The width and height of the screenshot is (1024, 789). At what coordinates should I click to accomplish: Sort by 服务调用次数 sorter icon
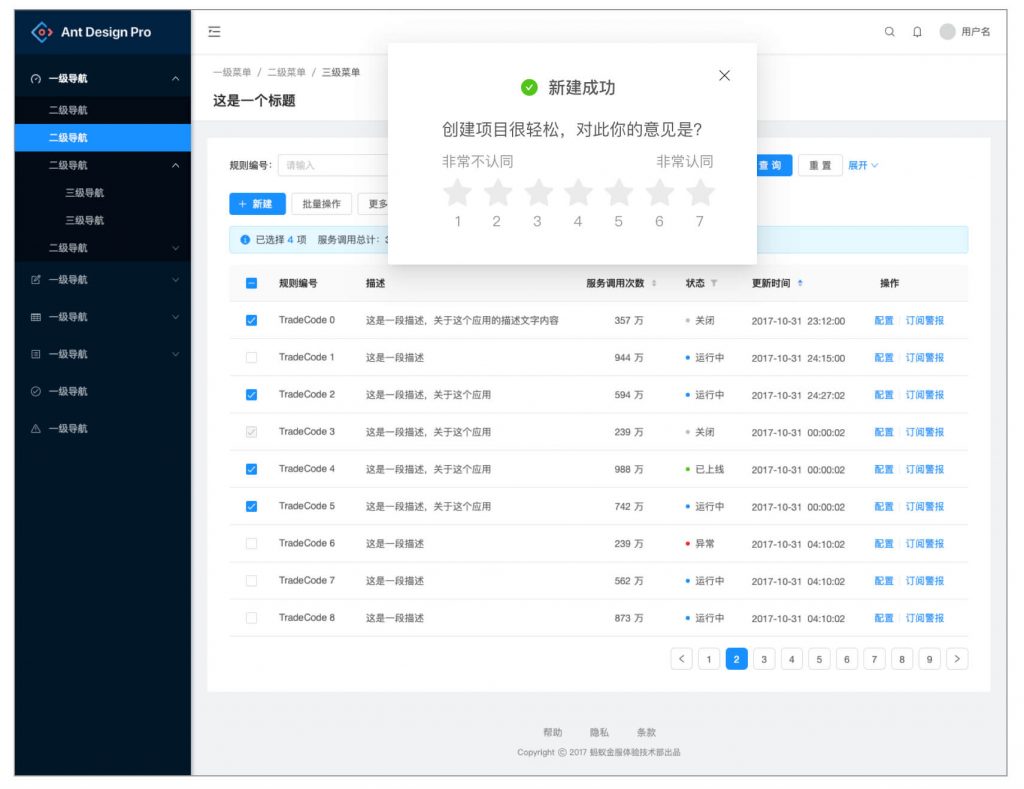[654, 283]
